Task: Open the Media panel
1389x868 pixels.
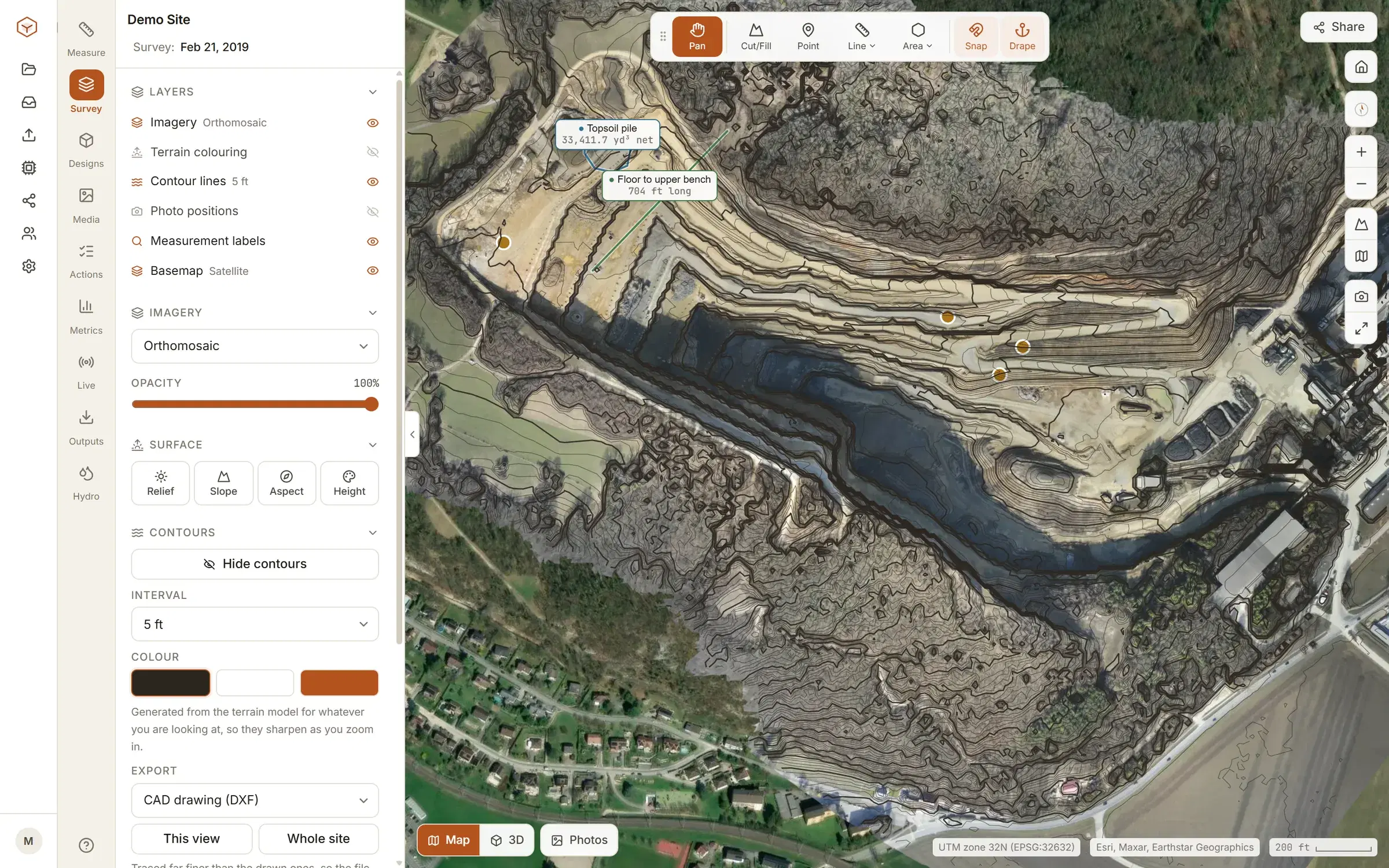Action: pos(86,205)
